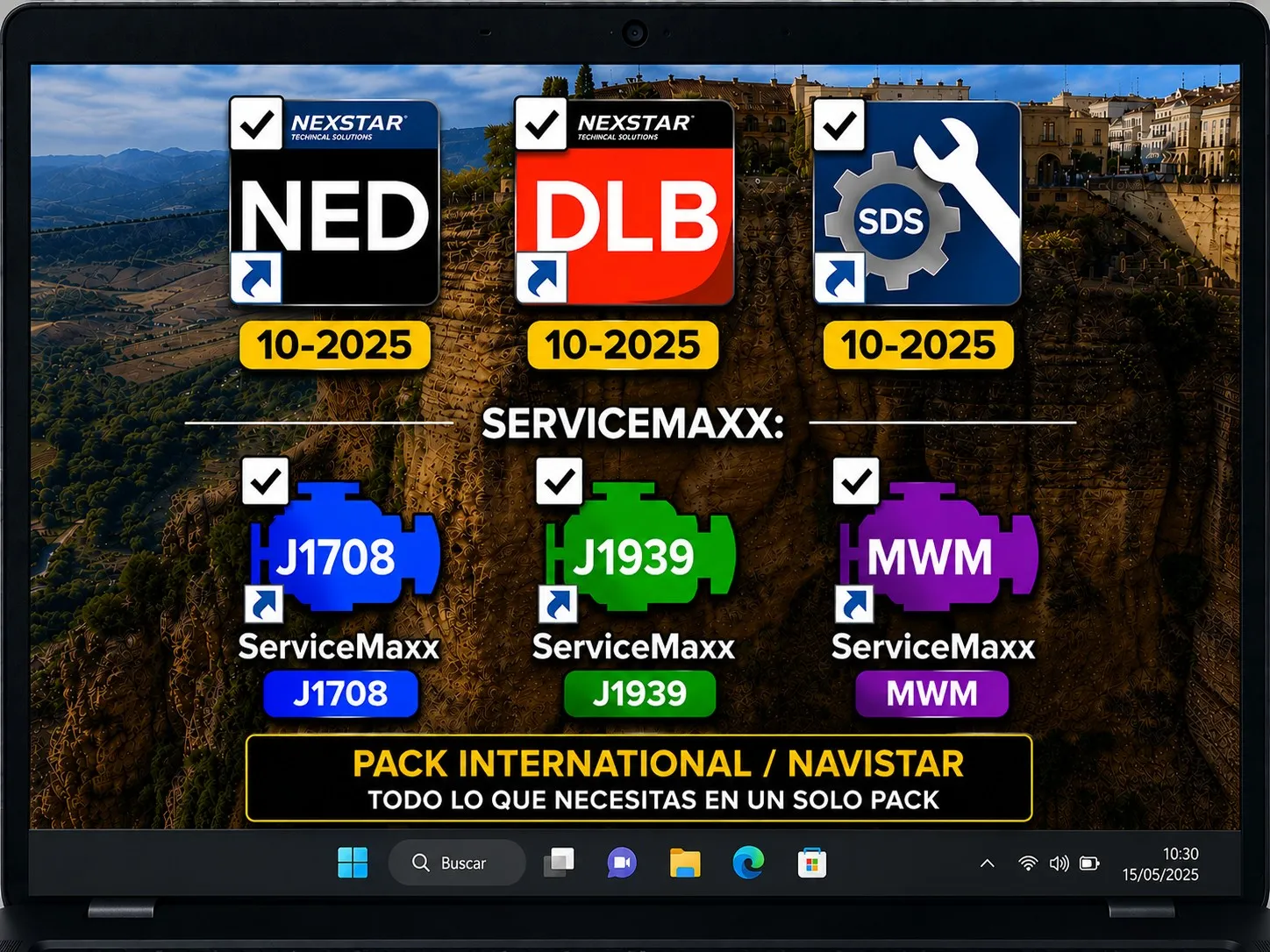Uncheck the box above MWM engine

855,480
